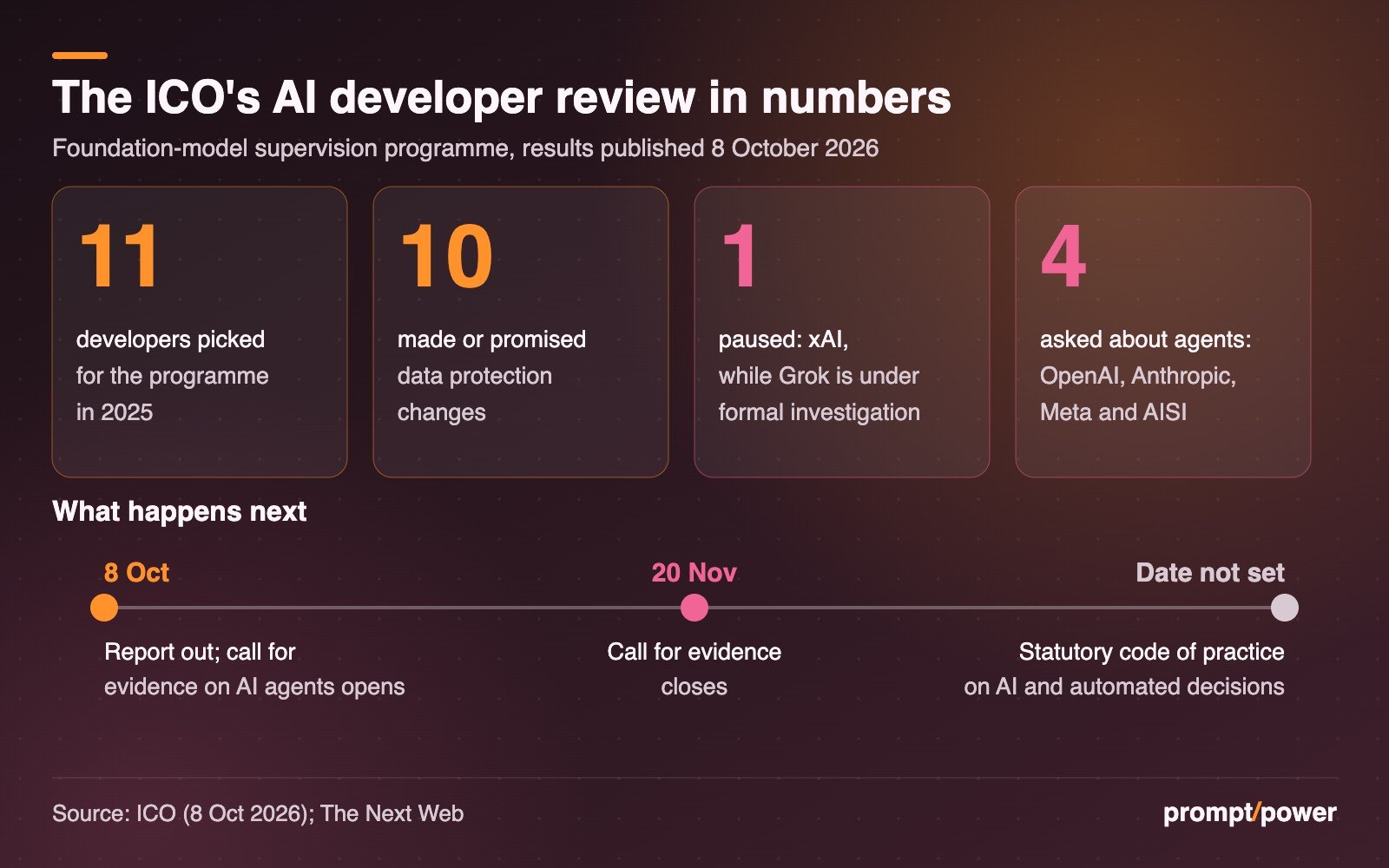Click the '20 Nov' date label
Image resolution: width=1389 pixels, height=868 pixels.
(x=694, y=573)
